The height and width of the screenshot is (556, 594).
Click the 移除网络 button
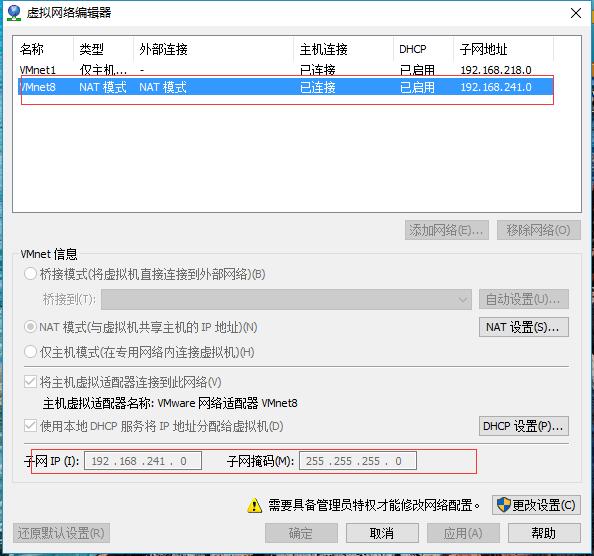(x=538, y=230)
